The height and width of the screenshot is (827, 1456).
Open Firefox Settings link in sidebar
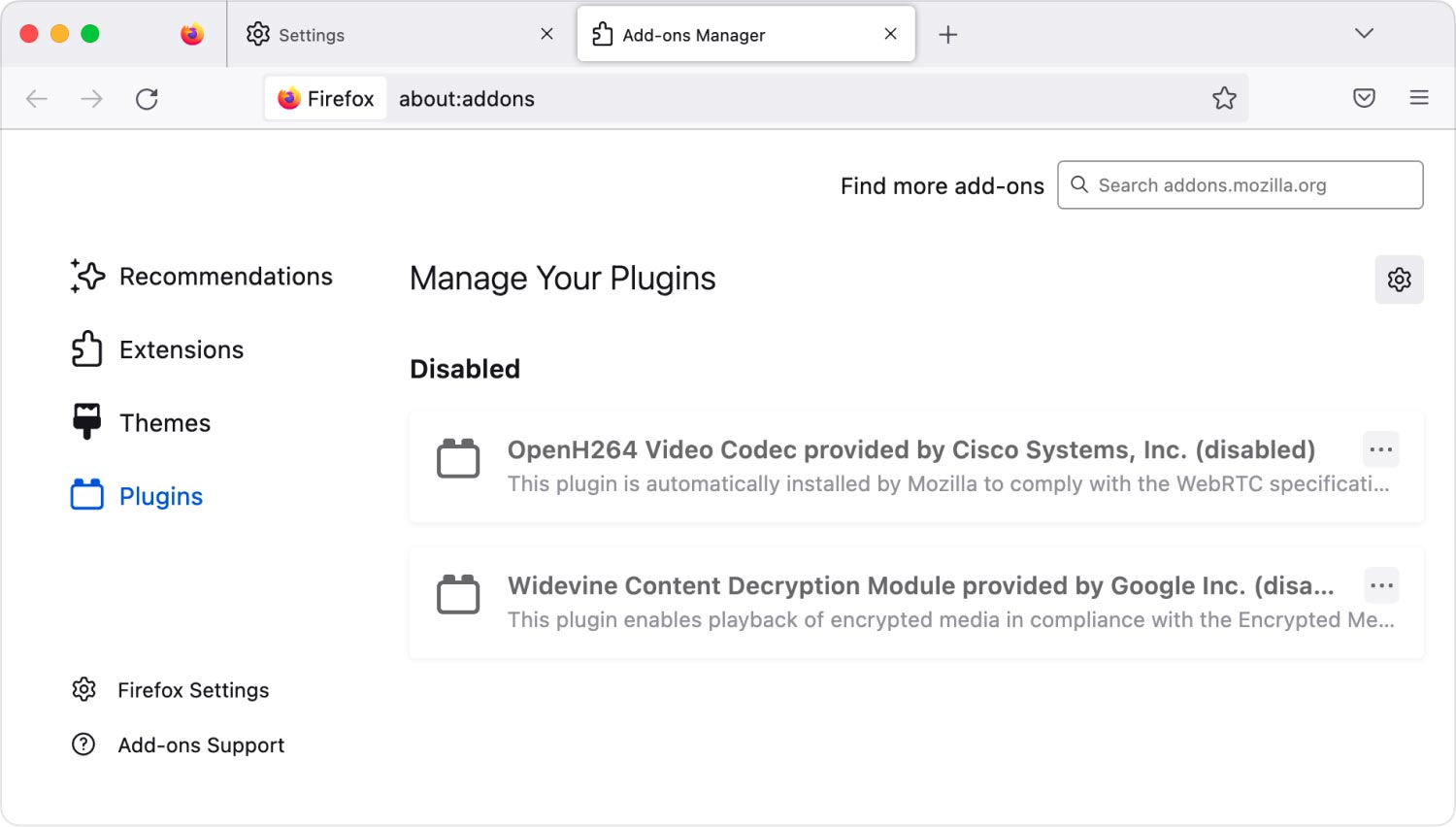pos(171,690)
